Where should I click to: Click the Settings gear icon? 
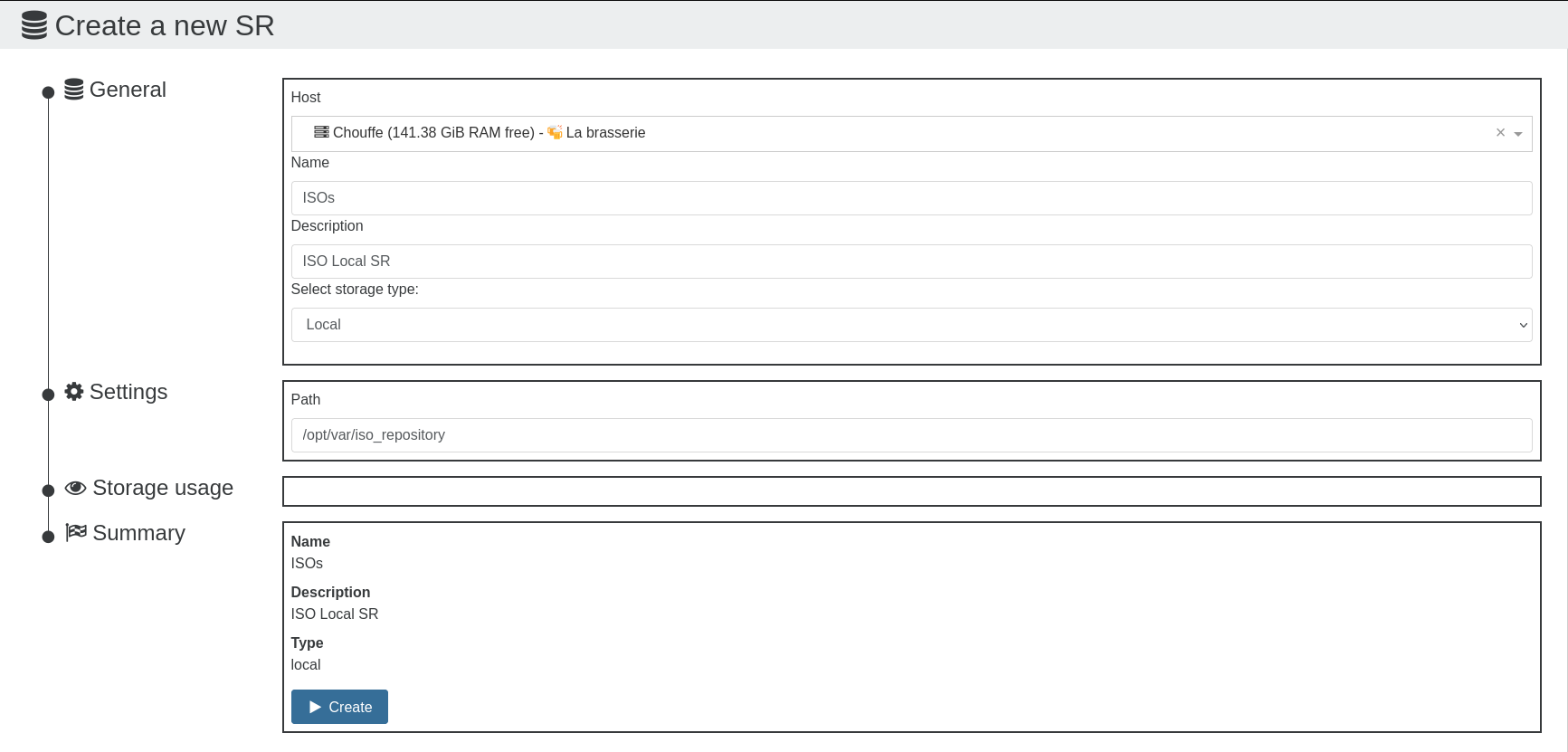(x=74, y=392)
